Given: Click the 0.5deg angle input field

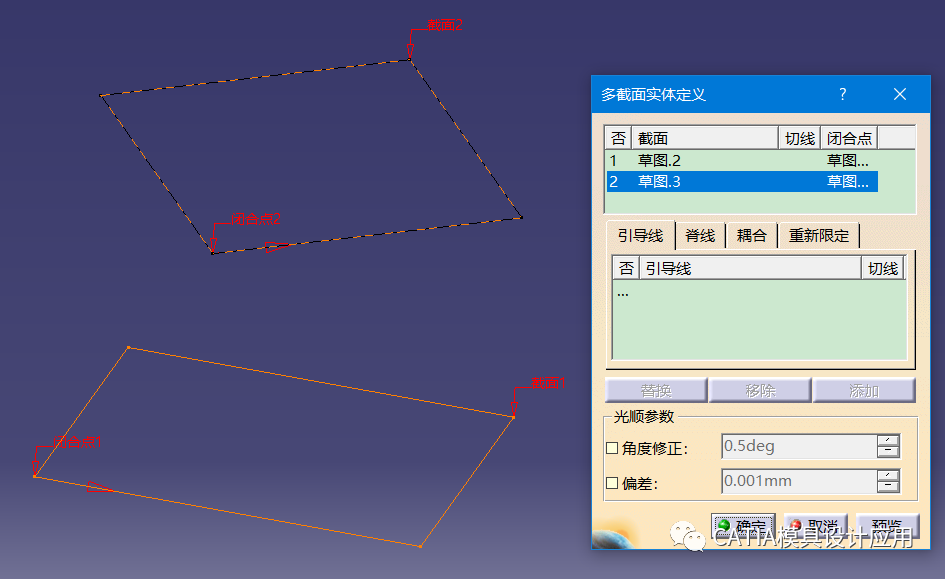Looking at the screenshot, I should [799, 446].
